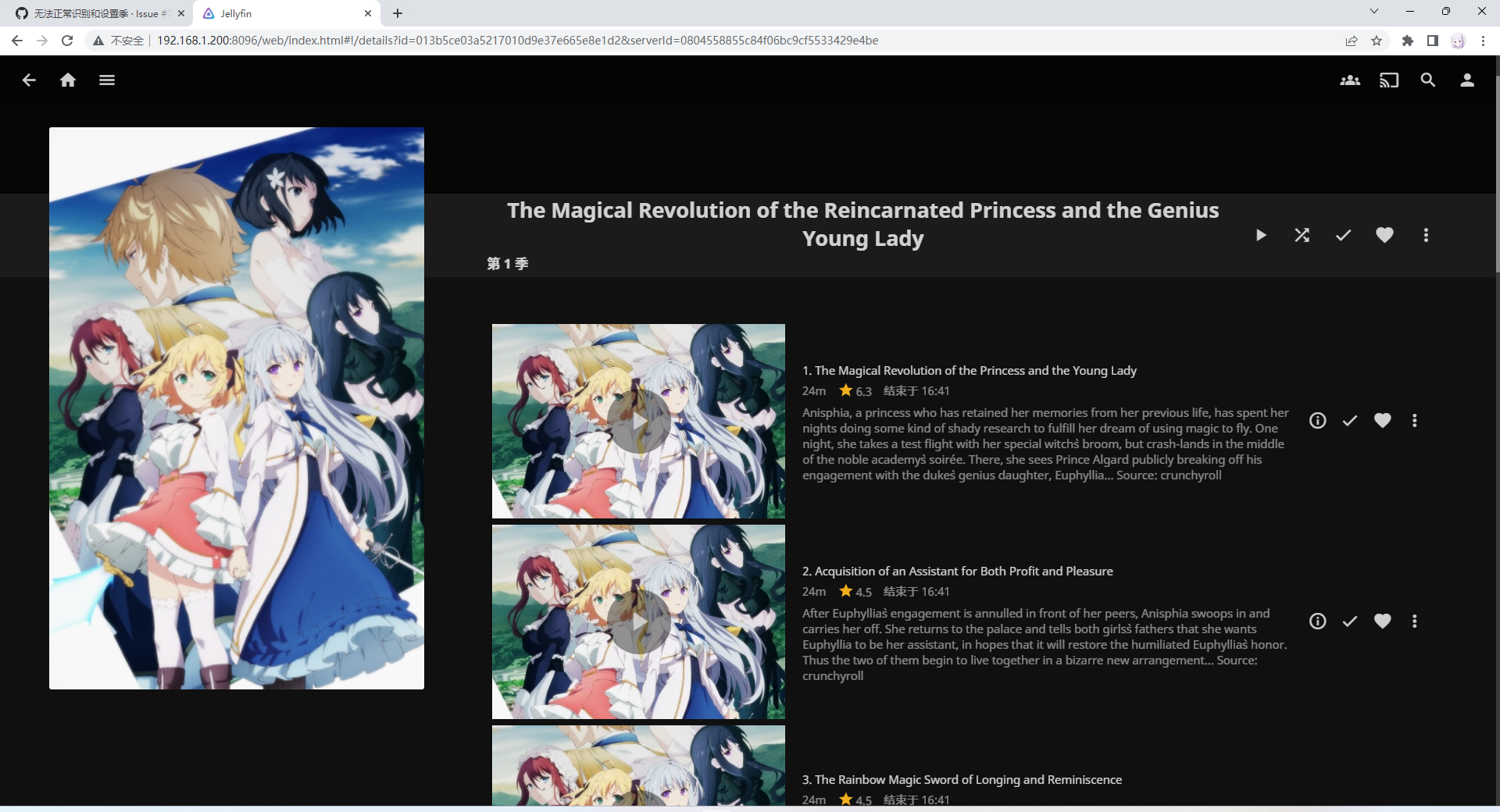Favorite episode 2 with the heart icon
This screenshot has height=812, width=1500.
(1383, 621)
